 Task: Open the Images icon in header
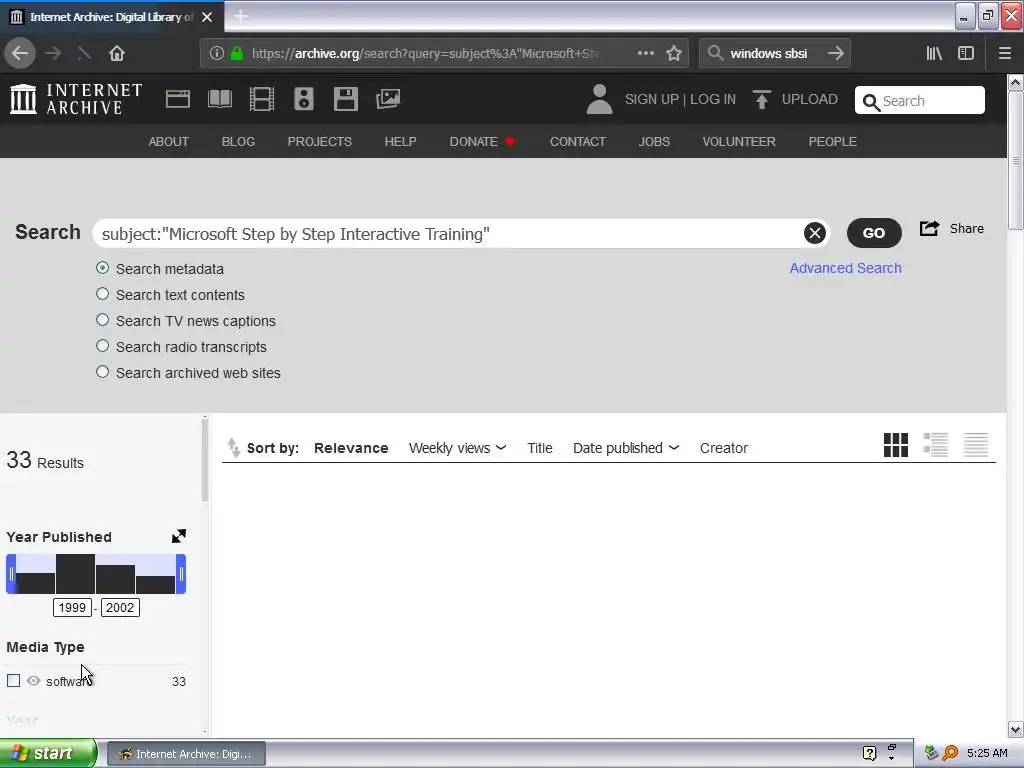coord(388,99)
